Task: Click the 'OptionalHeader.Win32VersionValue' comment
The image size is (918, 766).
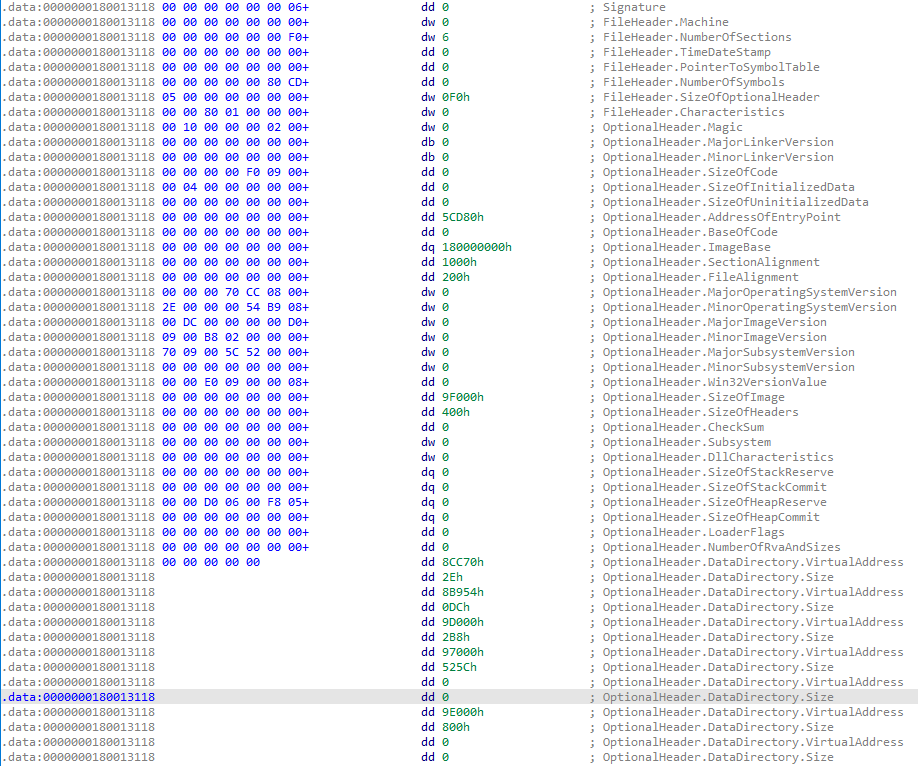Action: [715, 382]
